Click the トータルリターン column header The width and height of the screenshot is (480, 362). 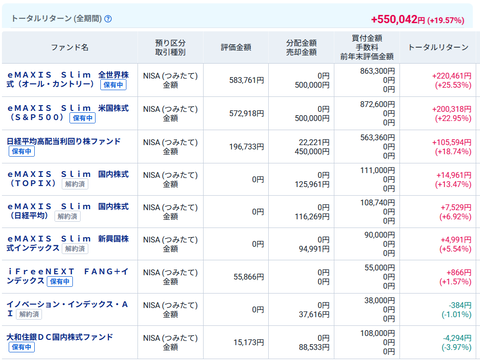coord(438,47)
